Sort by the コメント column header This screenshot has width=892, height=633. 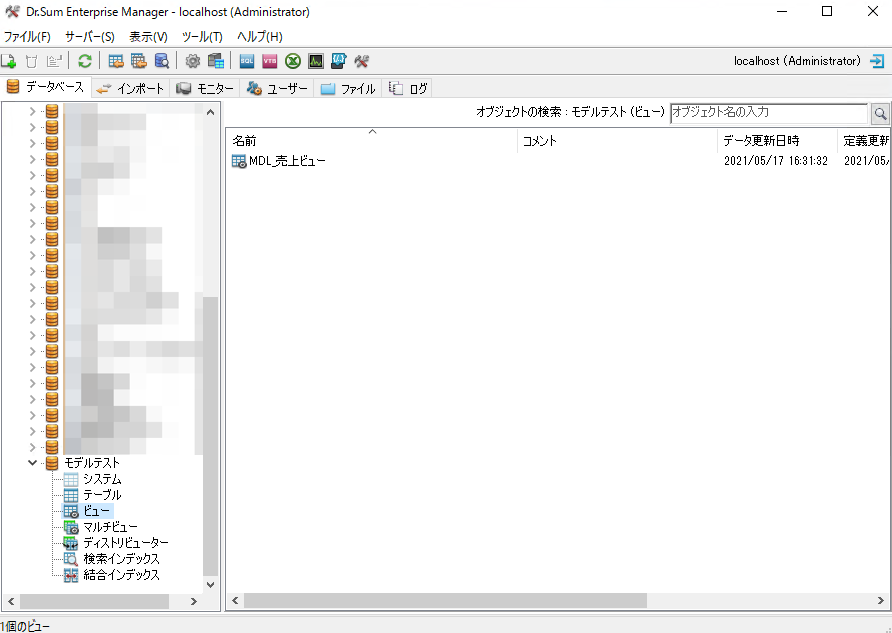click(x=618, y=141)
